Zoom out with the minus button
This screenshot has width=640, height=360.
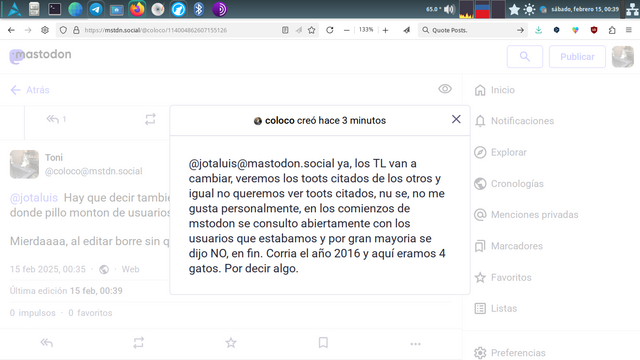click(x=347, y=30)
